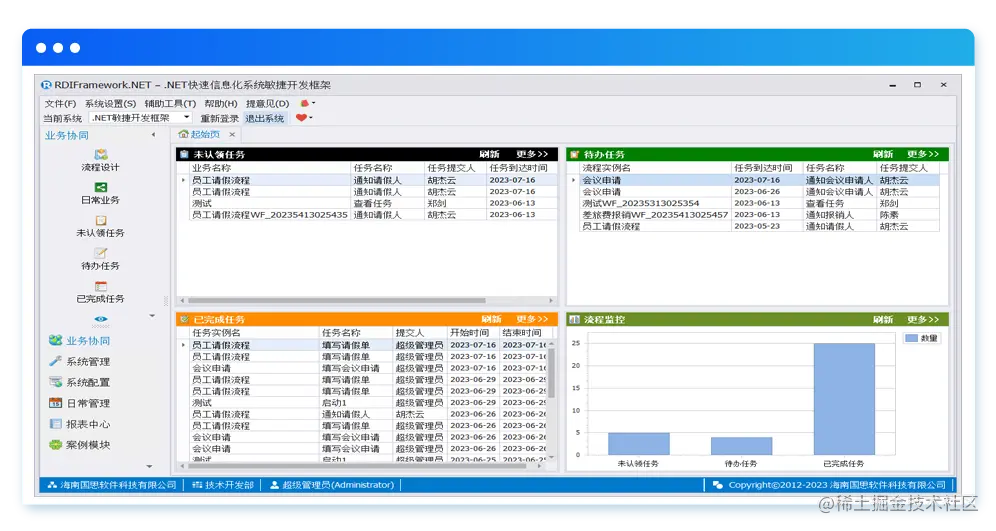Click the 开始时间 column header

tap(473, 332)
